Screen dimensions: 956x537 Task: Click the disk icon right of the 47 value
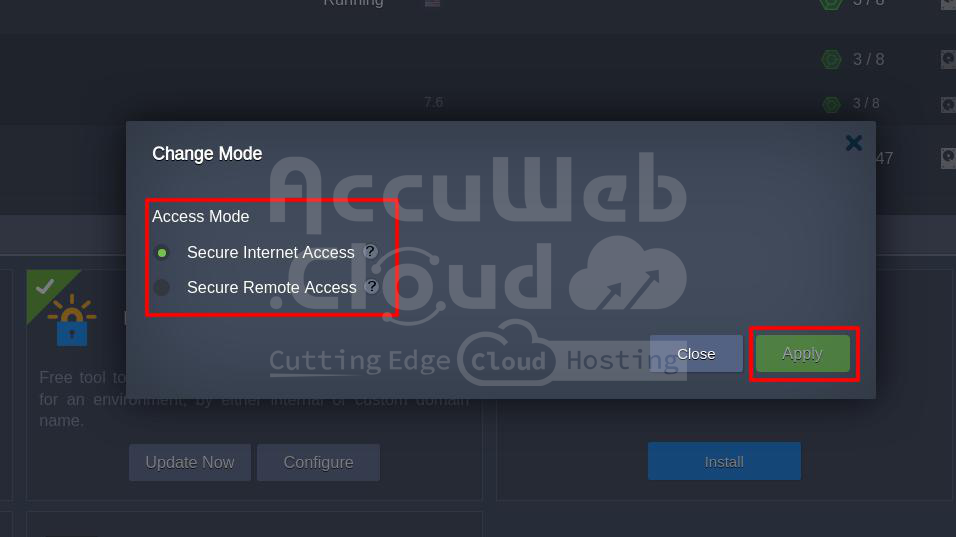pyautogui.click(x=948, y=158)
